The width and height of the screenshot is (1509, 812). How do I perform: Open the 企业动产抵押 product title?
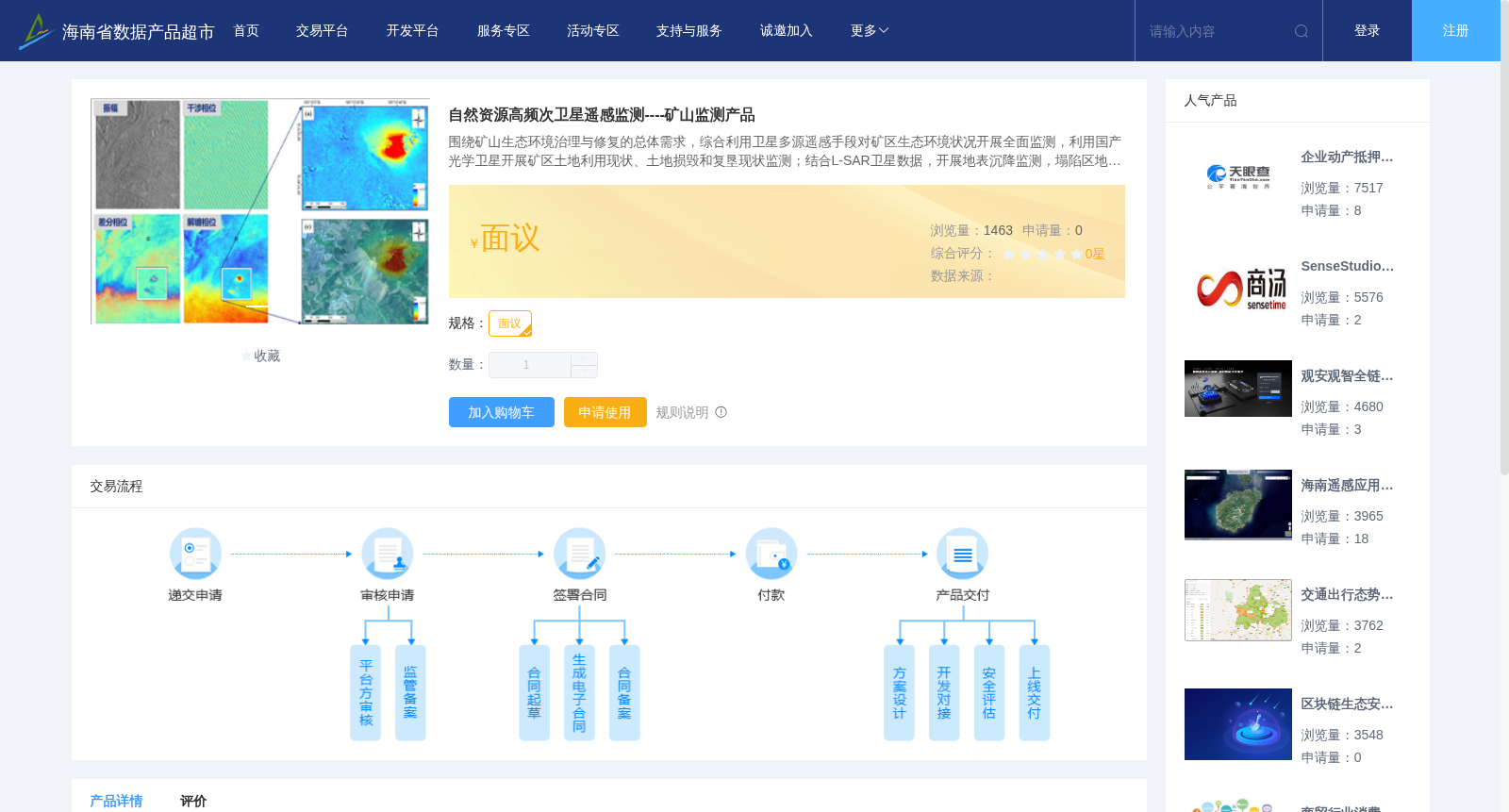[x=1347, y=157]
